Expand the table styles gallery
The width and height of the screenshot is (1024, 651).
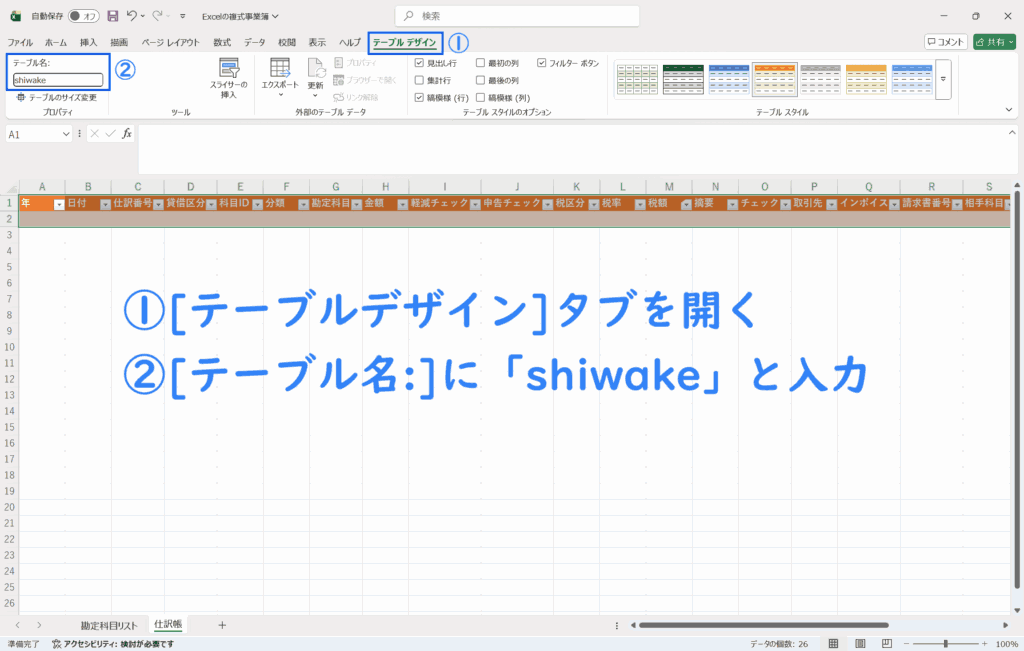coord(942,78)
